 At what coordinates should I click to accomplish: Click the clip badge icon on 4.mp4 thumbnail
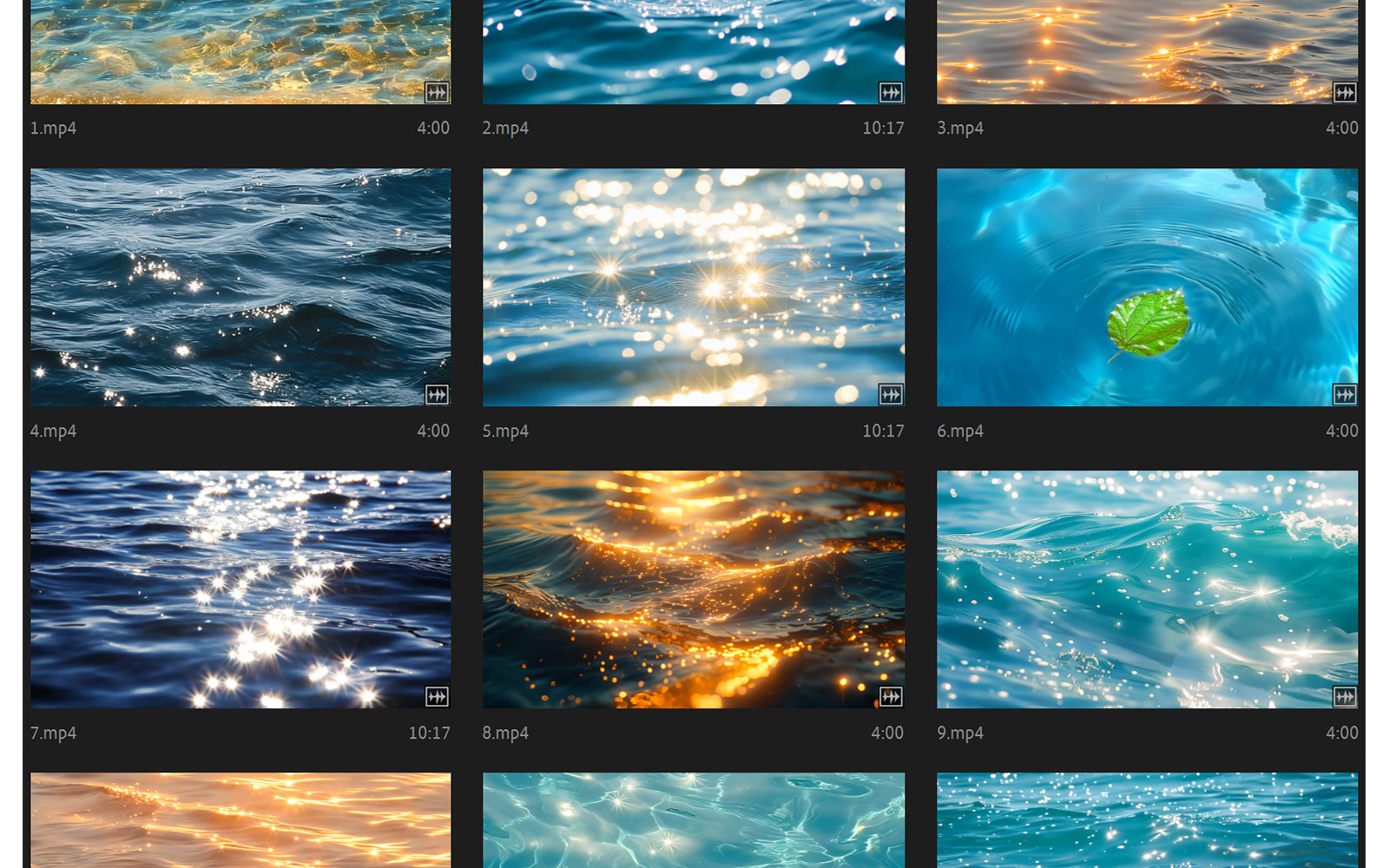pyautogui.click(x=437, y=395)
